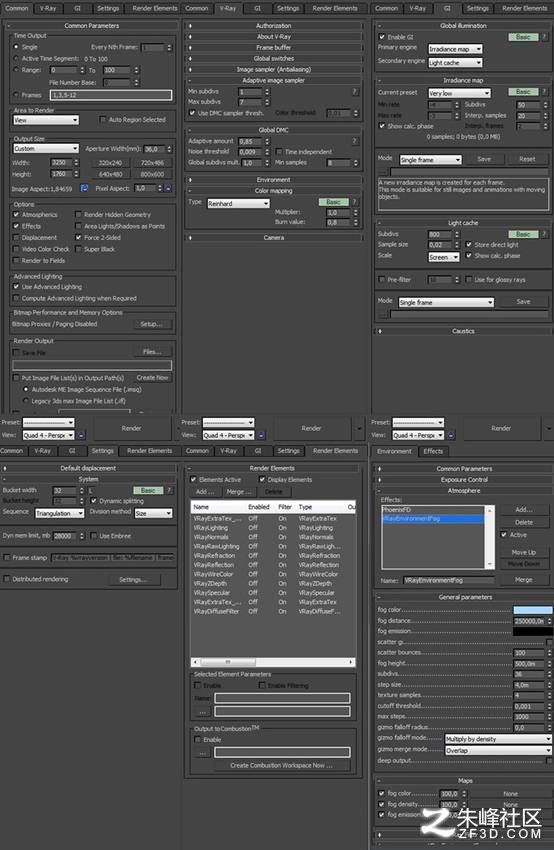The height and width of the screenshot is (850, 554).
Task: Click the 640x480 output size preset
Action: [110, 174]
